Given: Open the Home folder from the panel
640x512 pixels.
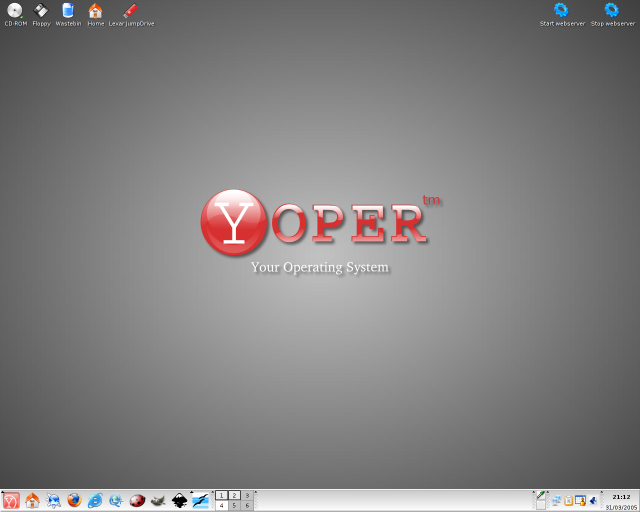Looking at the screenshot, I should pos(32,501).
